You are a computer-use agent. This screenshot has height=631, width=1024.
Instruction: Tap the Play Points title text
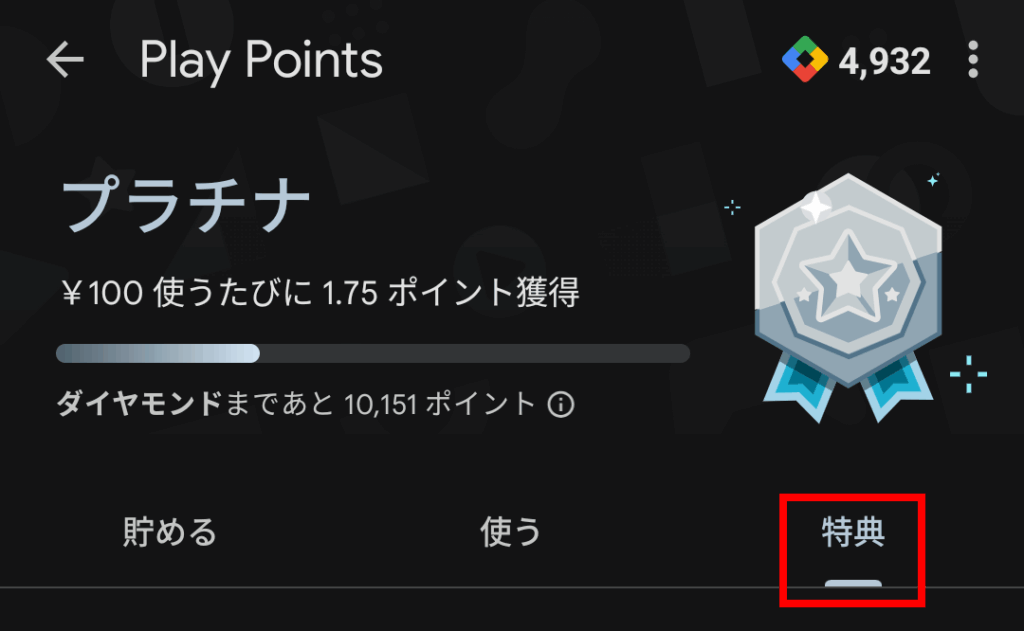(261, 61)
